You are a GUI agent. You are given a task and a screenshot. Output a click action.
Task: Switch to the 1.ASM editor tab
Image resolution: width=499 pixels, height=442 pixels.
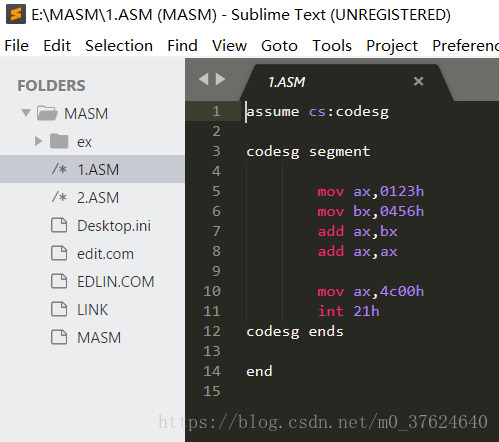(347, 82)
